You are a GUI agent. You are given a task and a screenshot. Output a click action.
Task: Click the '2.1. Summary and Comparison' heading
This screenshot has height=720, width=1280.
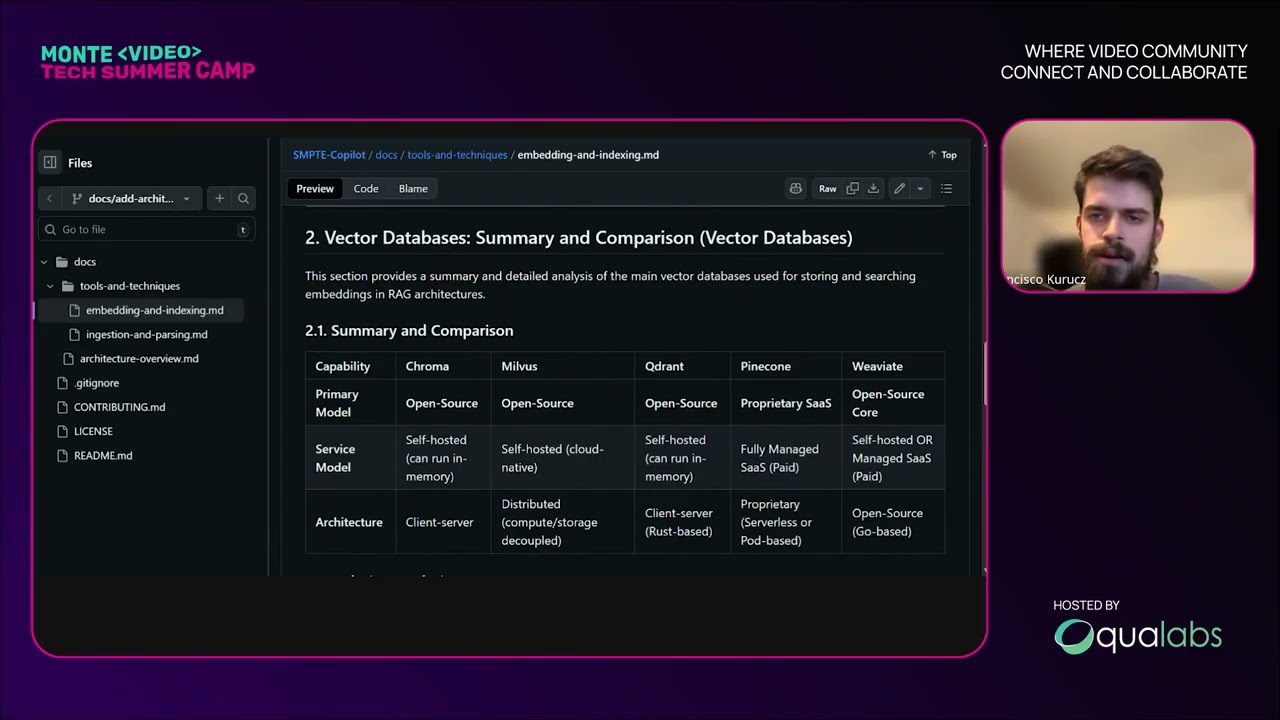click(x=409, y=330)
